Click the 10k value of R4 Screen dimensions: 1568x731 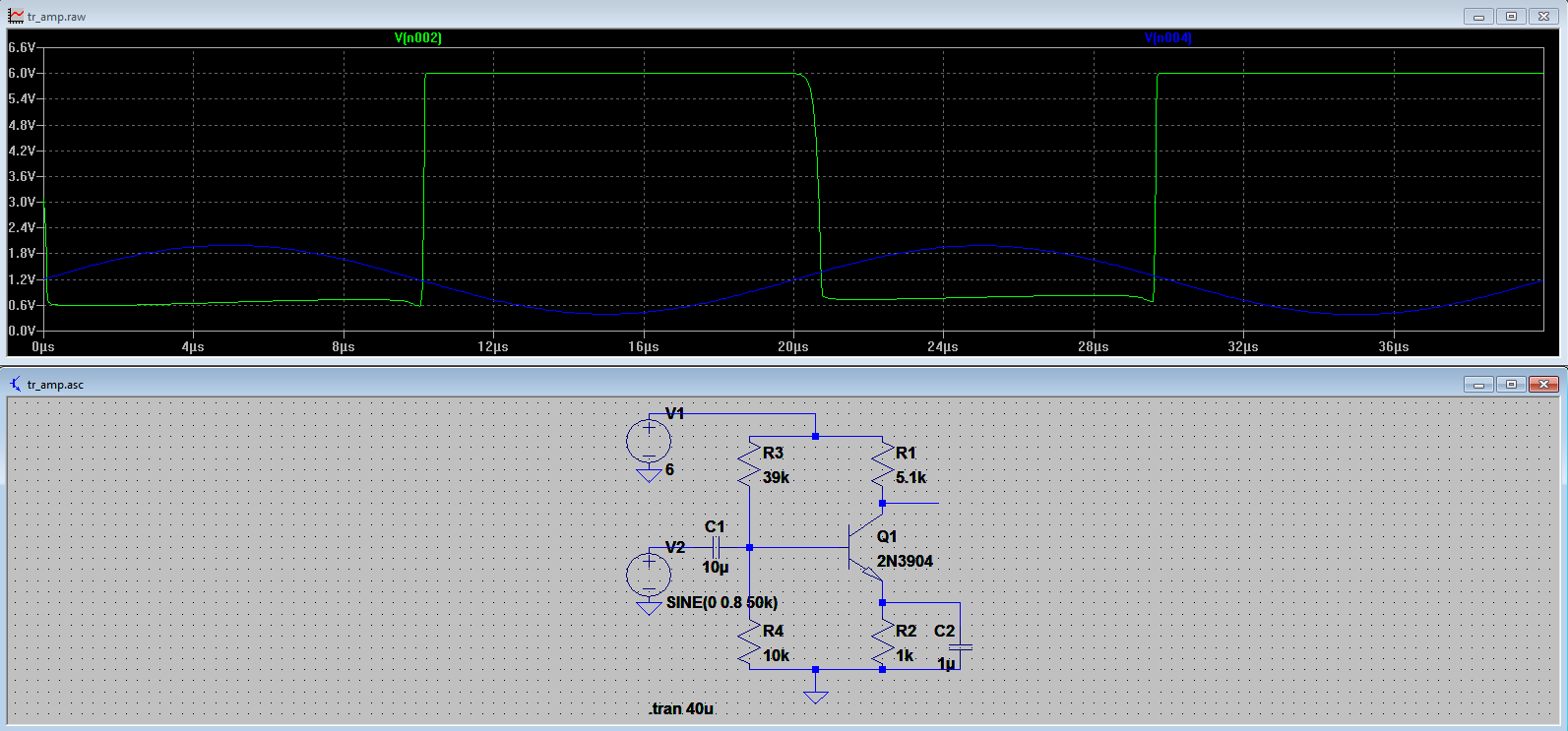tap(776, 655)
